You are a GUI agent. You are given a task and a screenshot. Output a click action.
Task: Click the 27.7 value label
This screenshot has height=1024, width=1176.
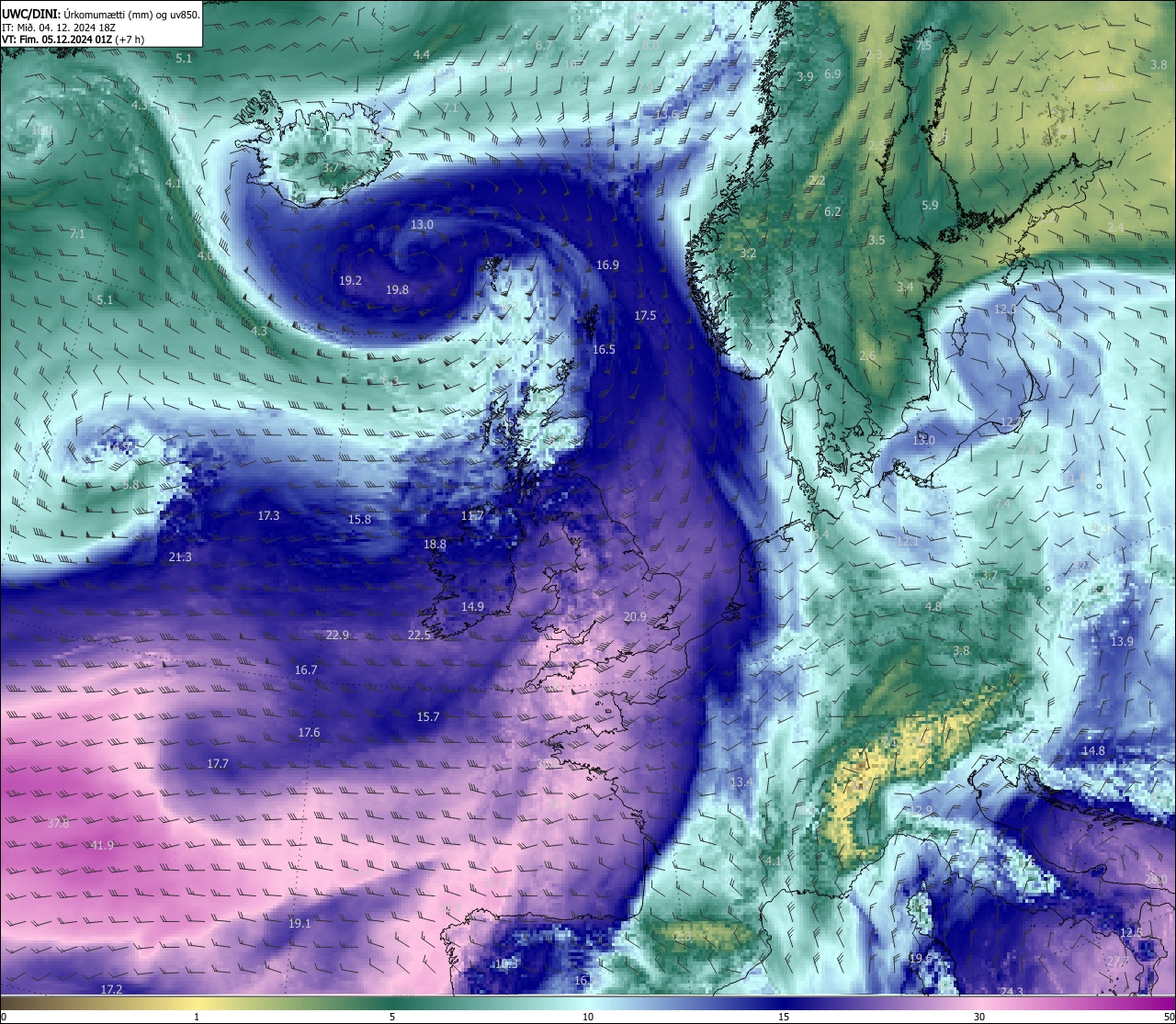tap(1117, 961)
